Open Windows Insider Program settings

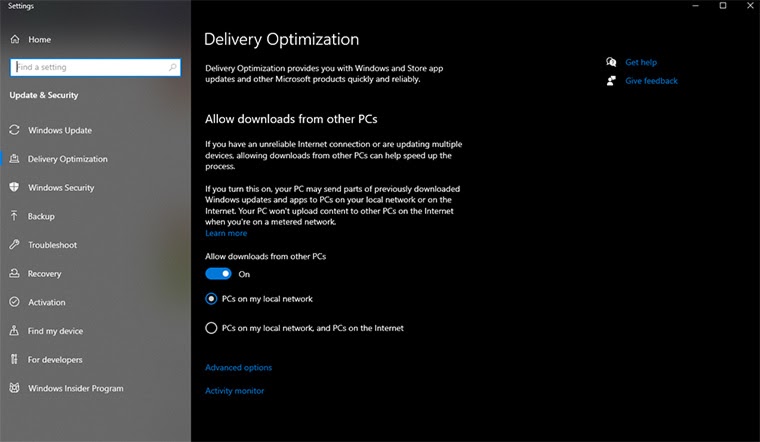tap(76, 388)
